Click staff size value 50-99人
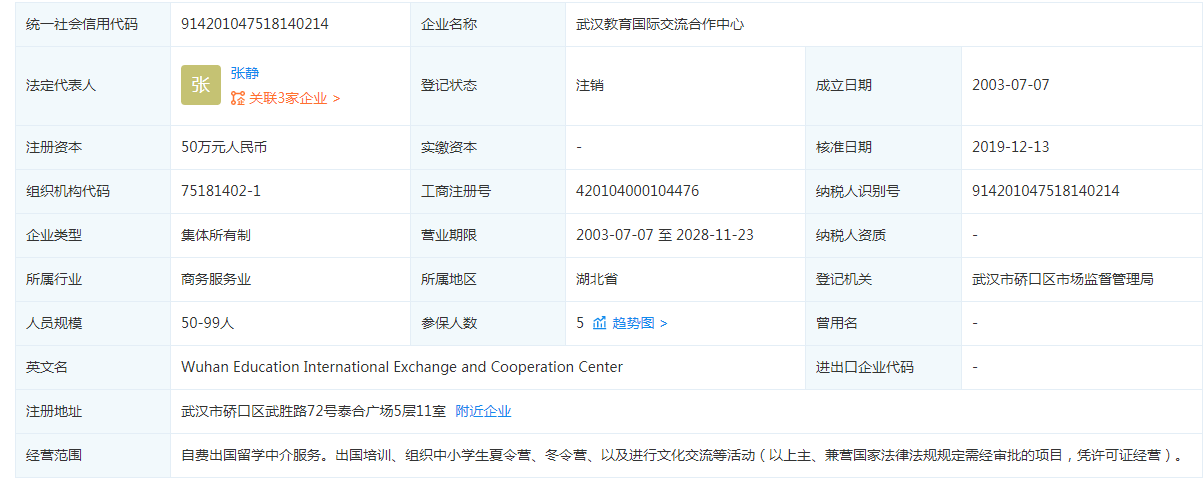1204x482 pixels. [x=207, y=323]
